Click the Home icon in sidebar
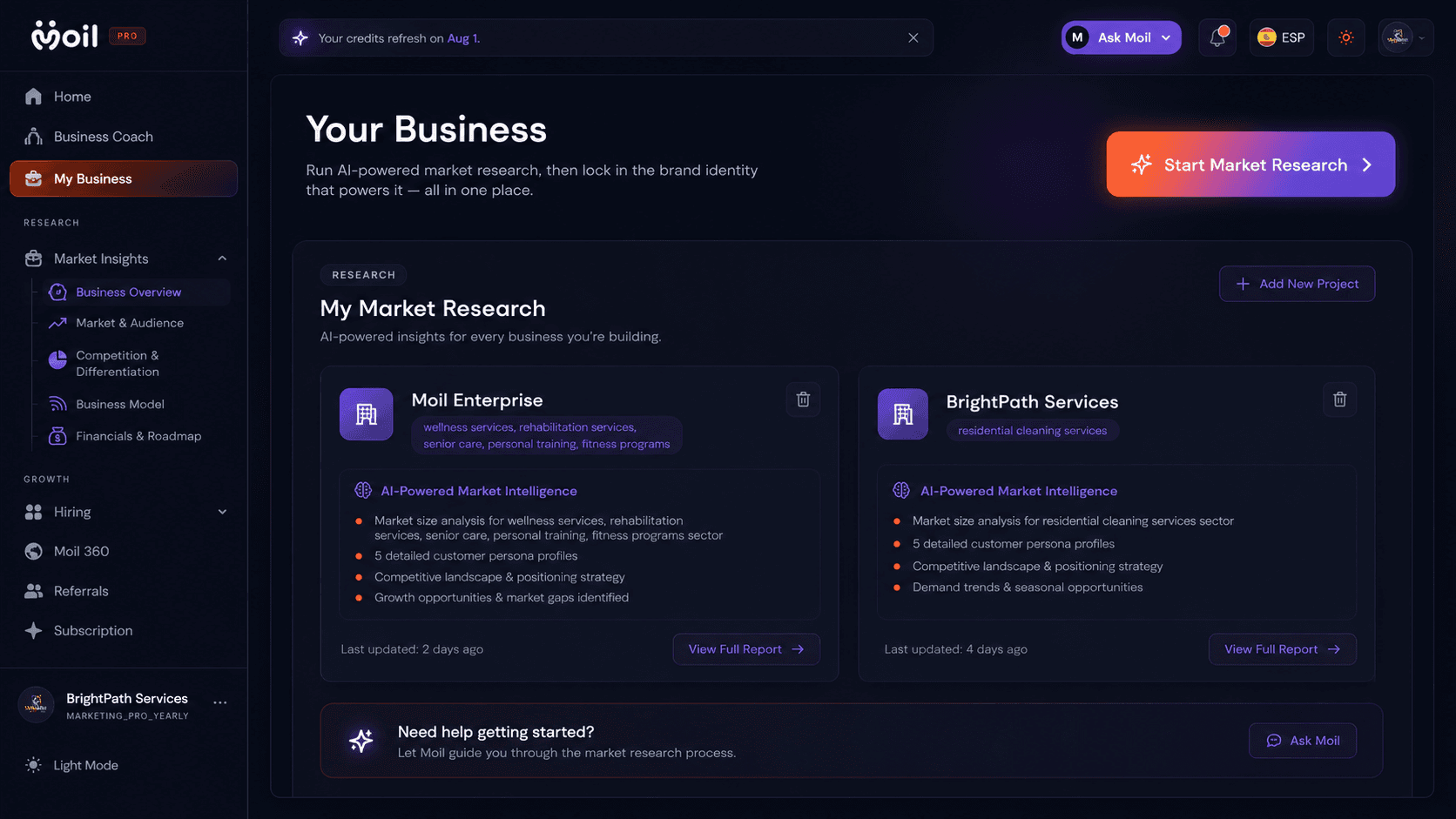 tap(33, 97)
